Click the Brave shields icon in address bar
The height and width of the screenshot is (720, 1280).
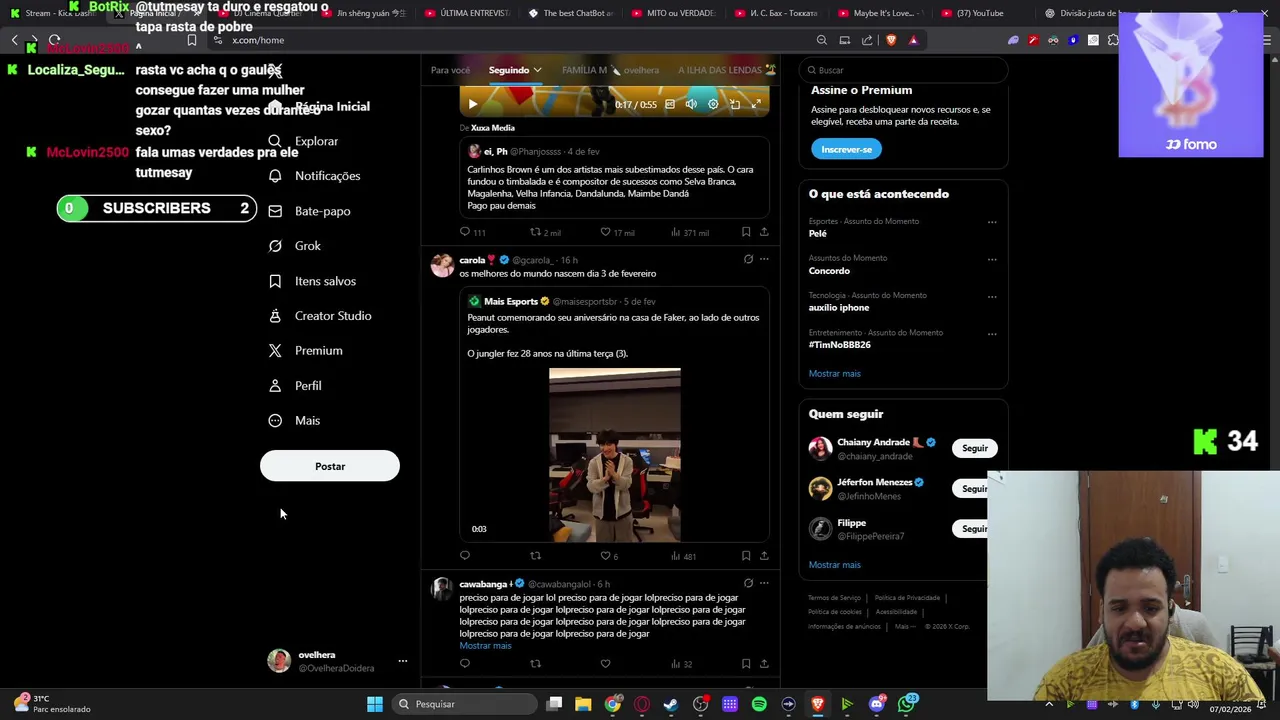pos(891,40)
